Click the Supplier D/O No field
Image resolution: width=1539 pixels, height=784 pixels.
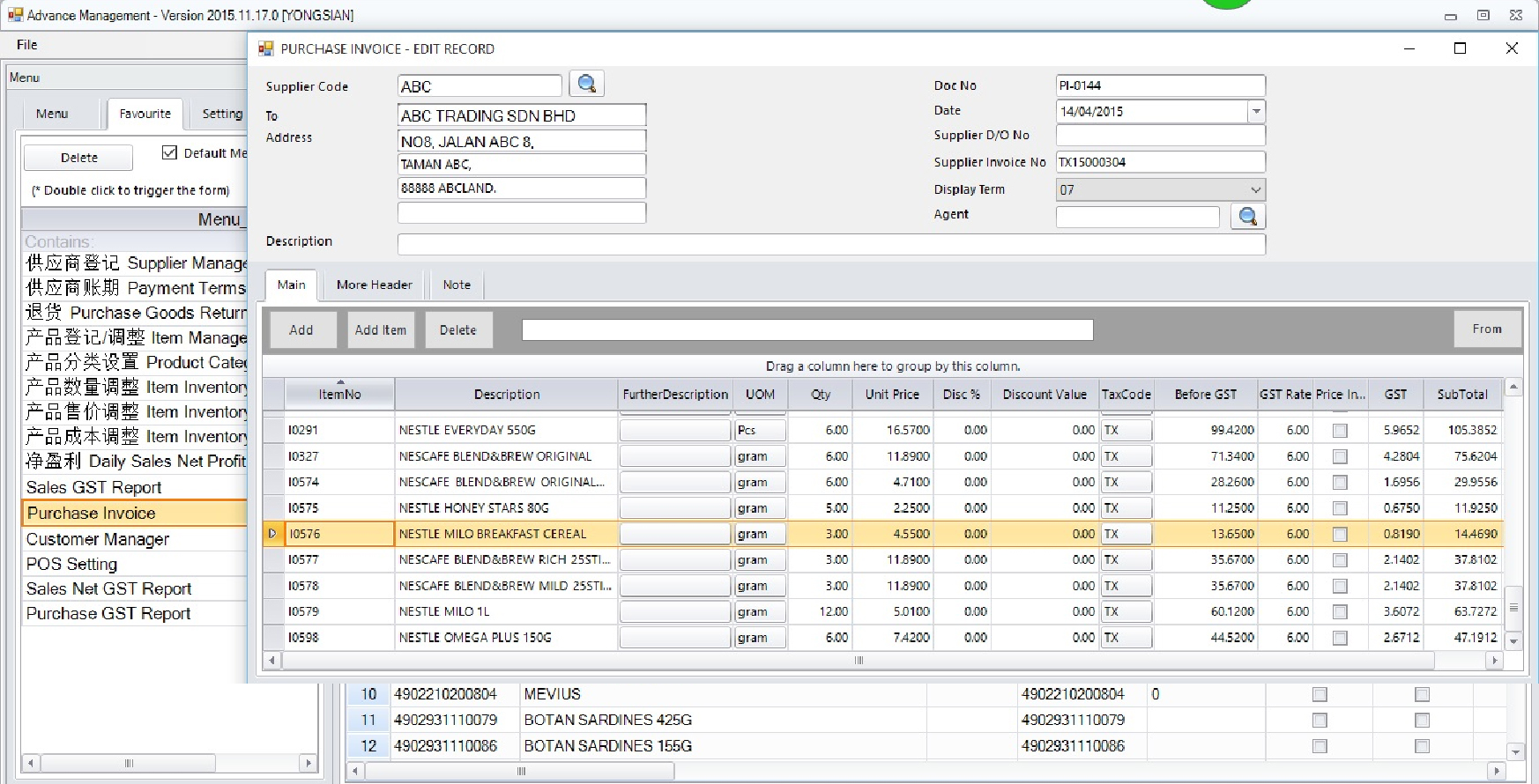coord(1160,135)
